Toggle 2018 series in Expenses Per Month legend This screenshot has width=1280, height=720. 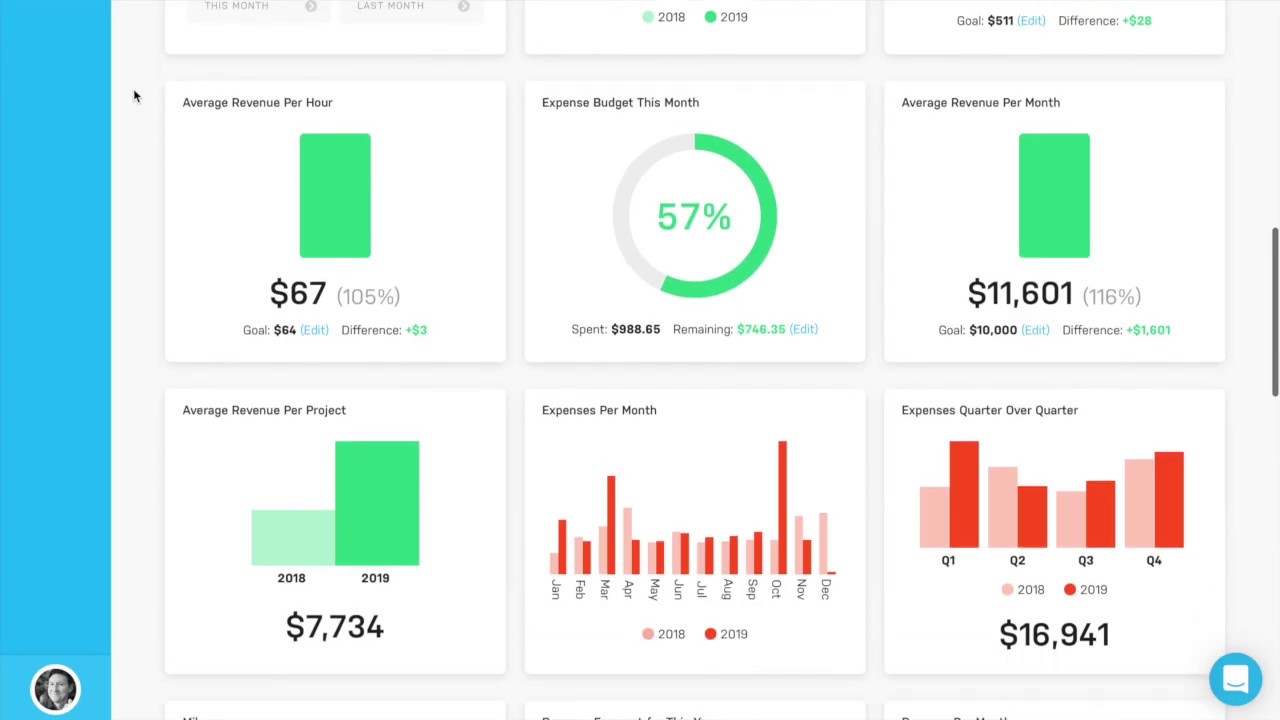point(663,634)
